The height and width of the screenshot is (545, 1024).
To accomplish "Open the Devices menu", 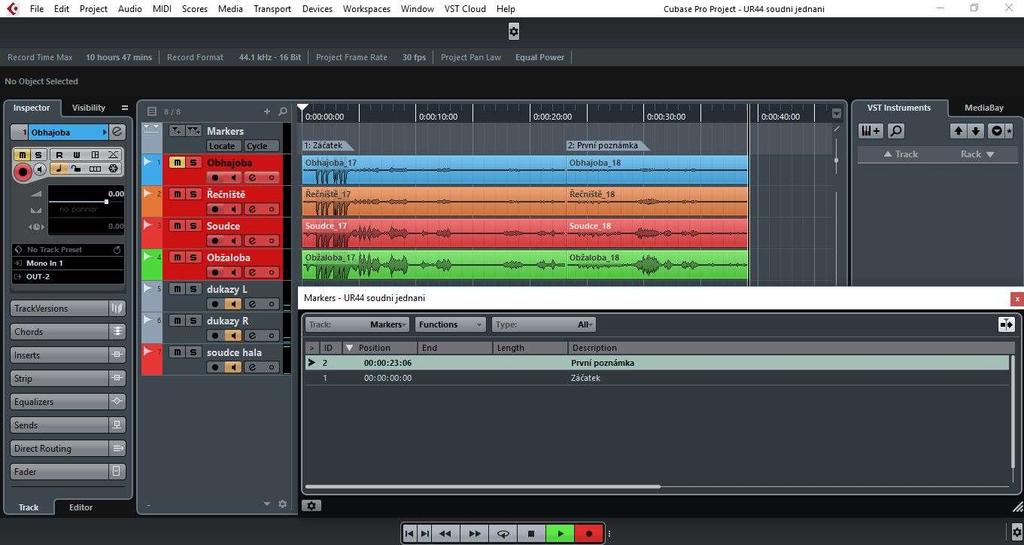I will point(317,8).
